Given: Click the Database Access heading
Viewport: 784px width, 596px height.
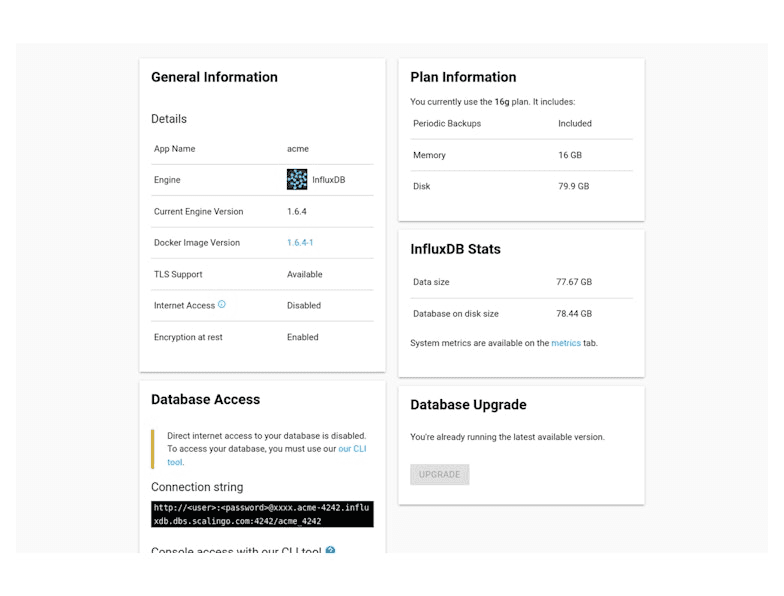Looking at the screenshot, I should point(206,400).
